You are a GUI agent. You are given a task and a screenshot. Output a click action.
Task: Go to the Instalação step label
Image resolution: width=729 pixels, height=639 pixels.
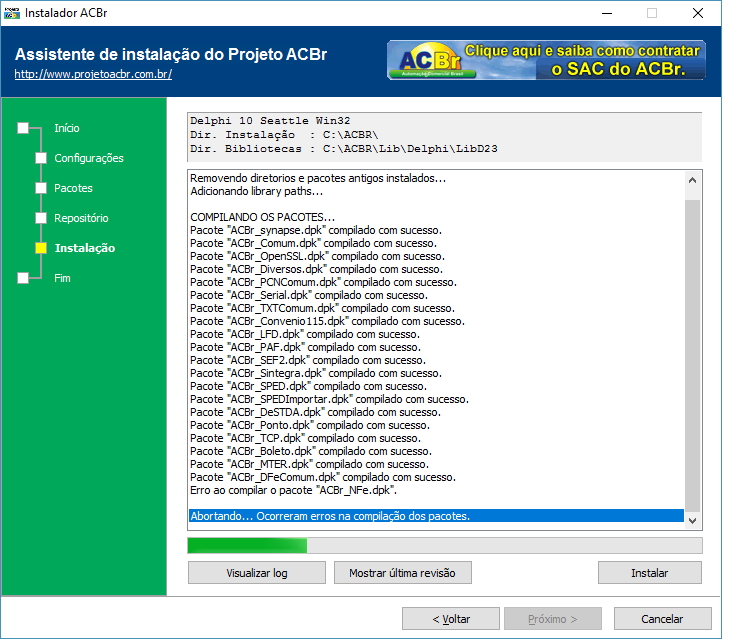(85, 248)
